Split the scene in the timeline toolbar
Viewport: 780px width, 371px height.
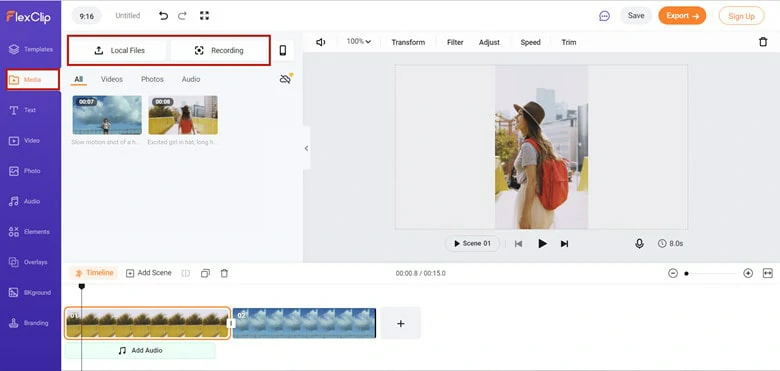coord(186,273)
